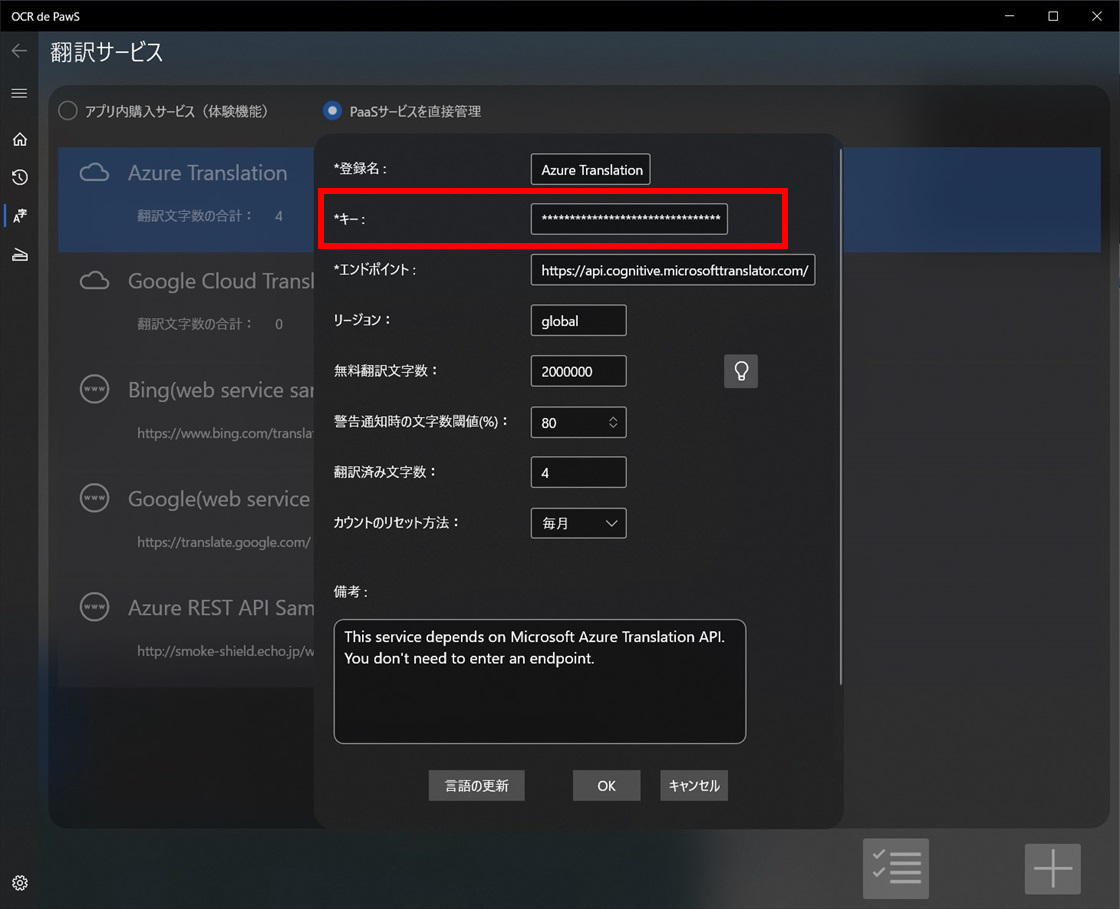
Task: Open the history icon in sidebar
Action: (x=19, y=177)
